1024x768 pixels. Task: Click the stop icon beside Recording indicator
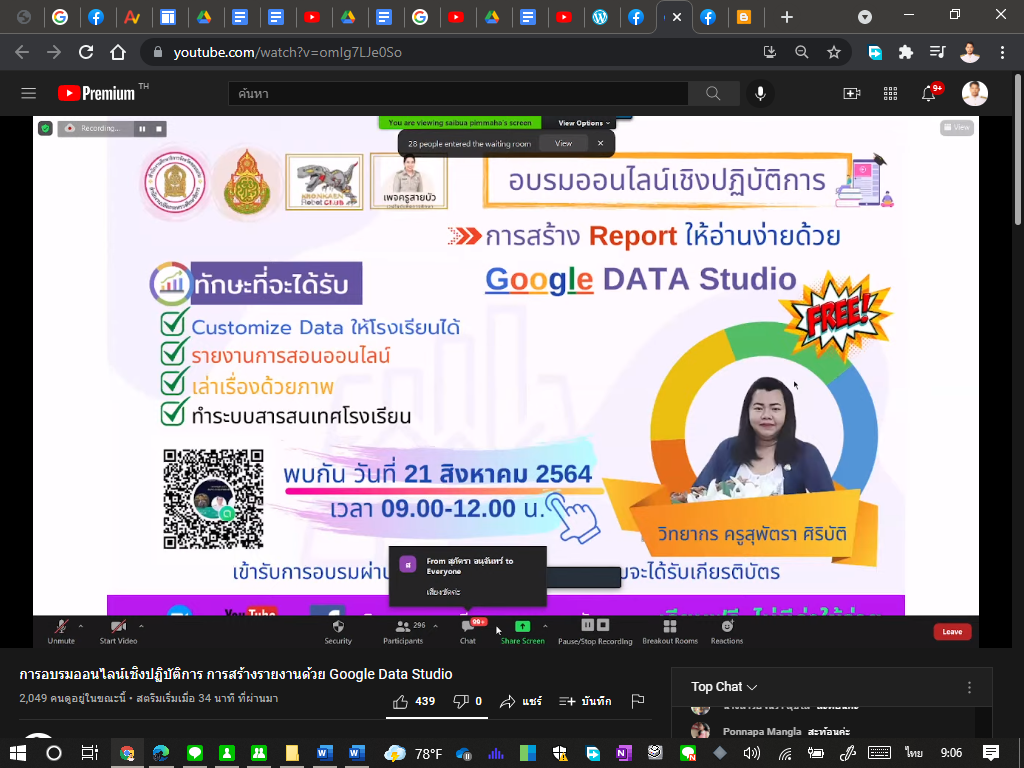coord(159,129)
